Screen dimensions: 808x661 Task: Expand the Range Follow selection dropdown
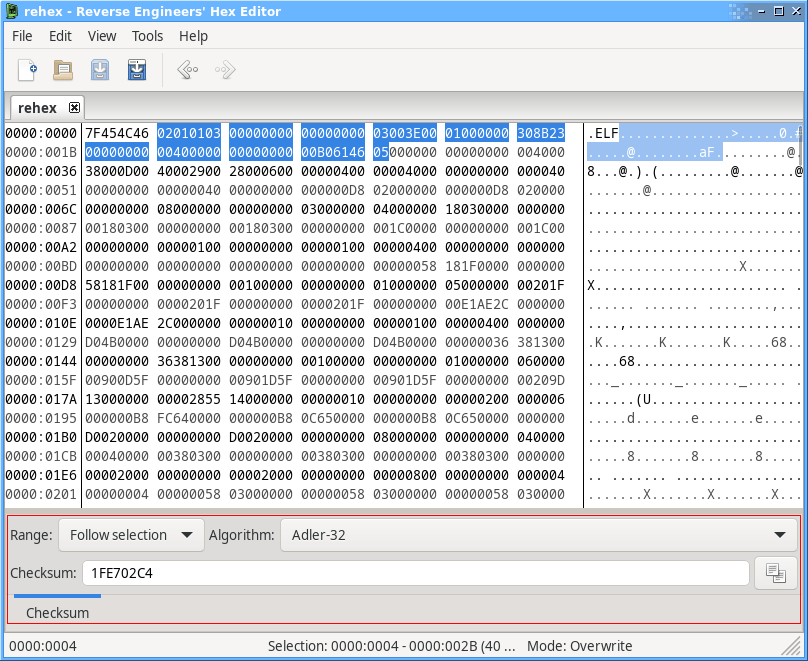131,535
